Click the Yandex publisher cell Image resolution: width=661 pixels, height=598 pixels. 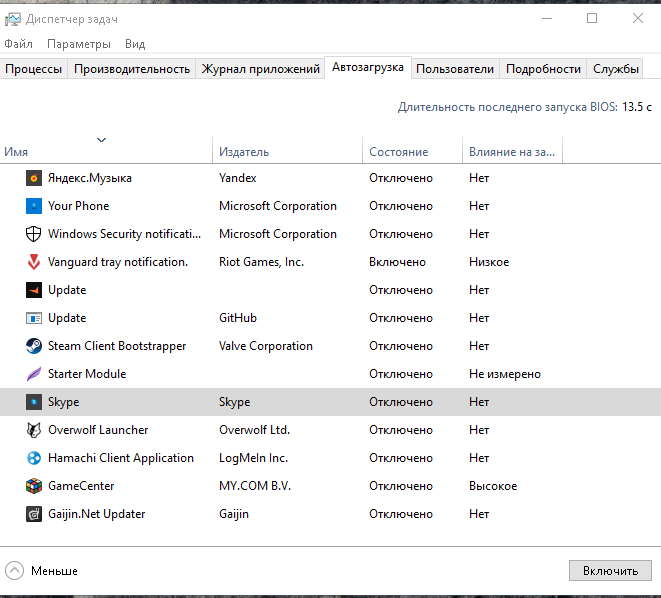[238, 178]
